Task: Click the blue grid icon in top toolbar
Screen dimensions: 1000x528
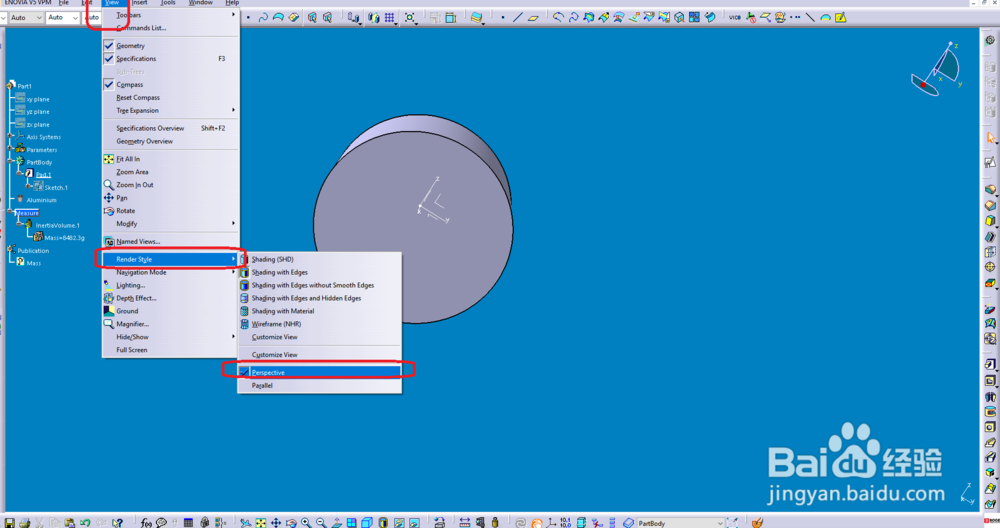Action: 389,17
